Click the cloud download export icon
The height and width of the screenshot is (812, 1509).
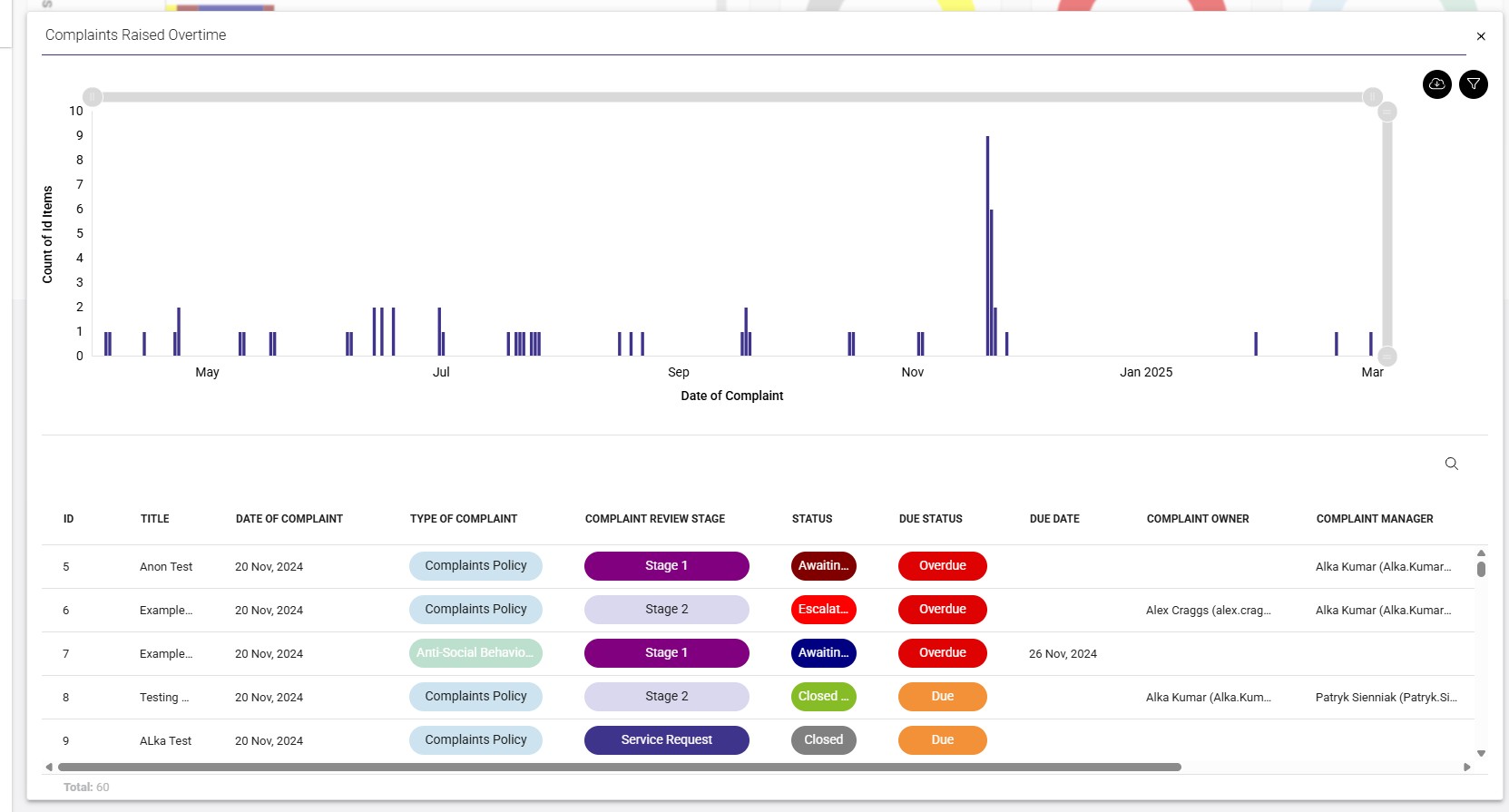click(x=1437, y=84)
